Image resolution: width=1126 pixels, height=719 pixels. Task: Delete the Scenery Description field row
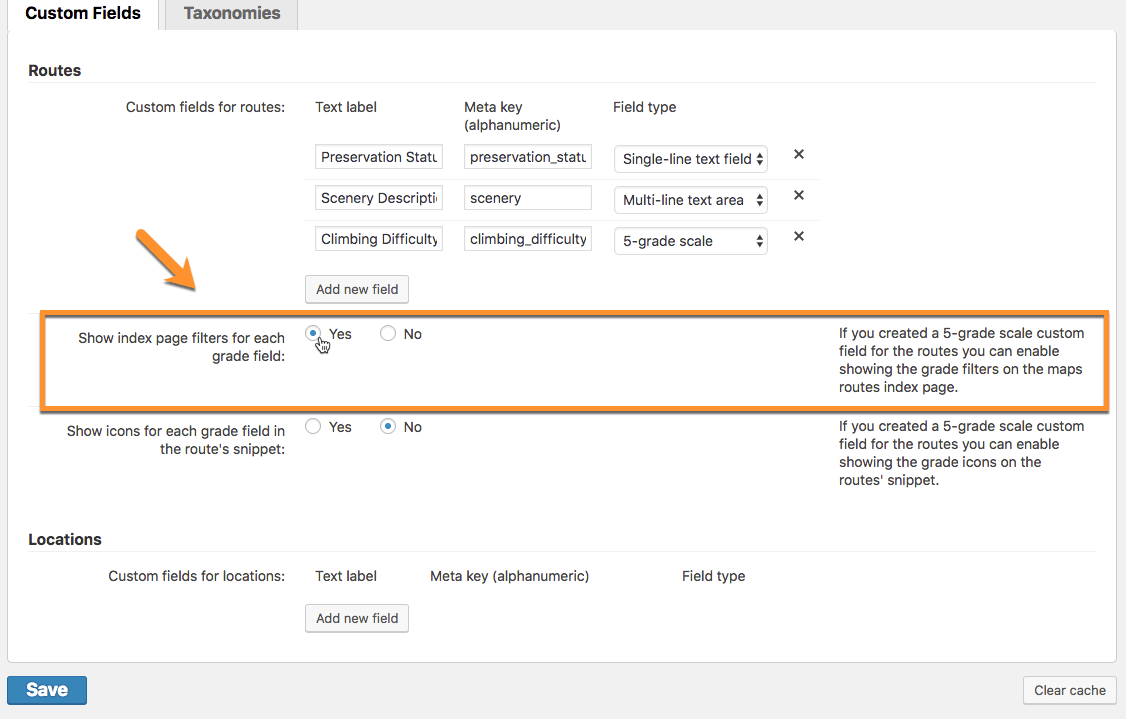tap(799, 196)
